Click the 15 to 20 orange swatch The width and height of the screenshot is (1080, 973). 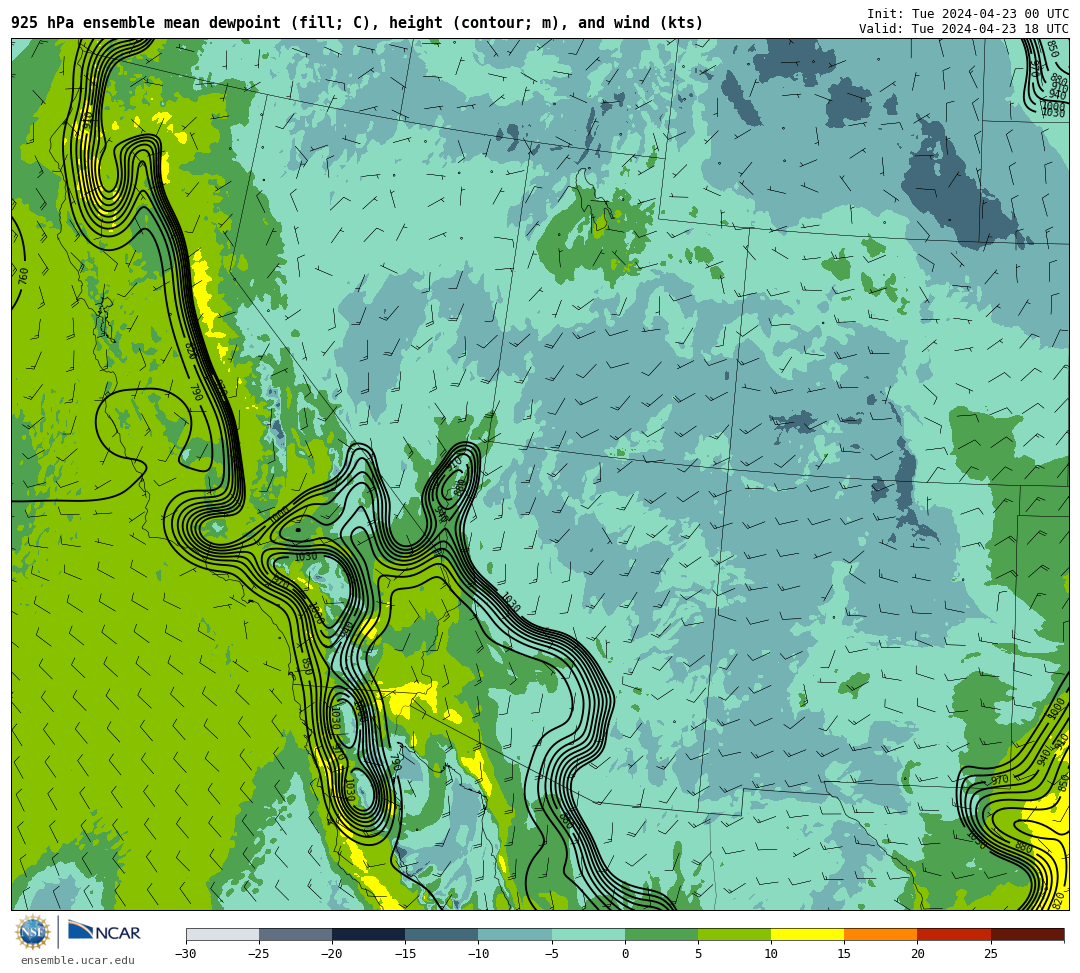click(x=881, y=934)
